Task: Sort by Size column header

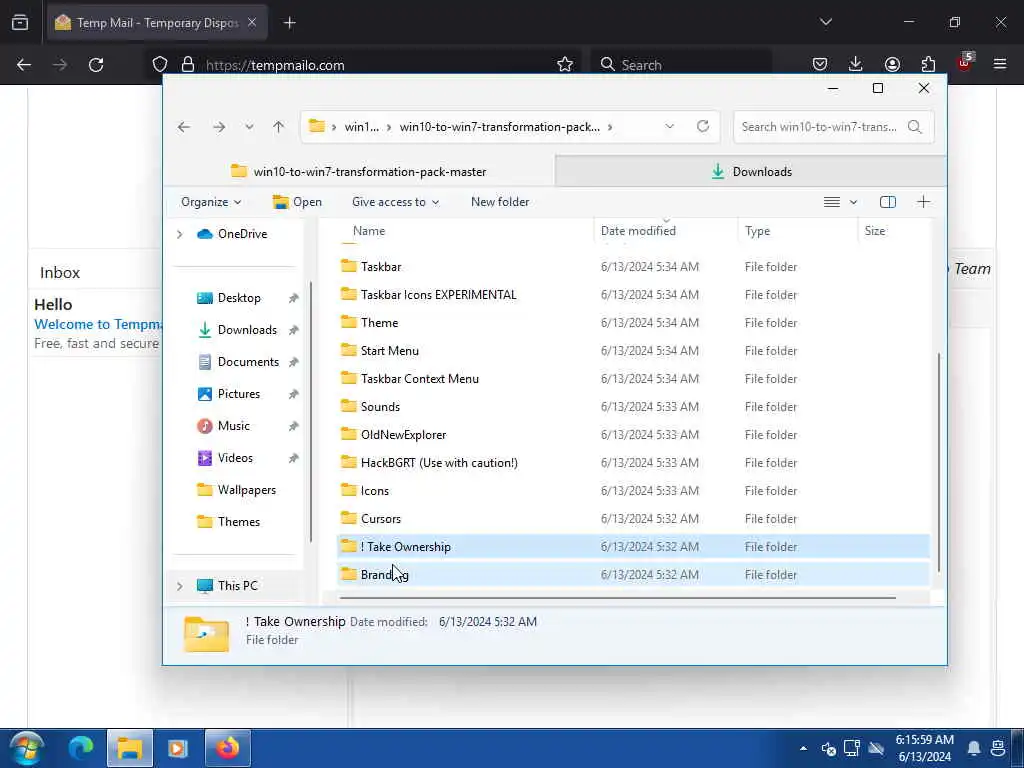Action: point(875,231)
